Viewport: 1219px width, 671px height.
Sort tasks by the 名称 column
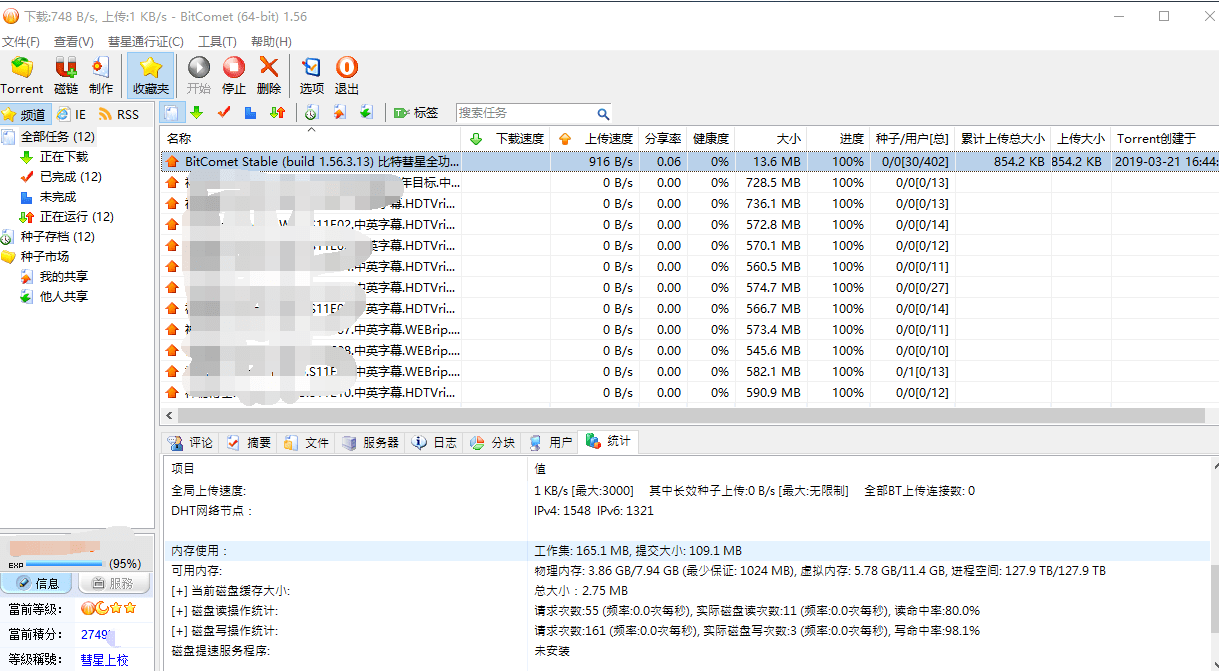coord(310,138)
